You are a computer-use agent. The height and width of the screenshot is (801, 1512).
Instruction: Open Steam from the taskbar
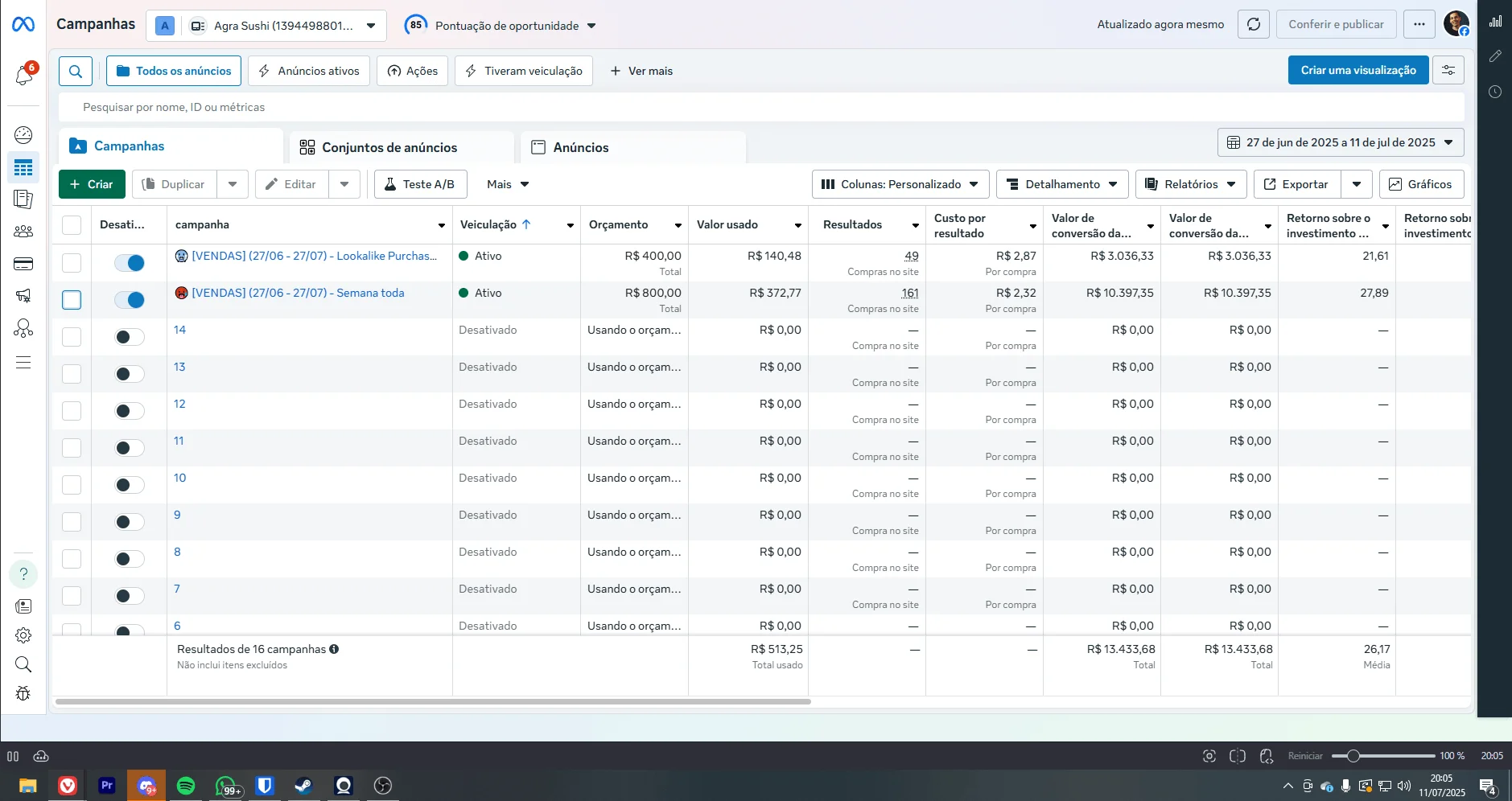point(303,786)
